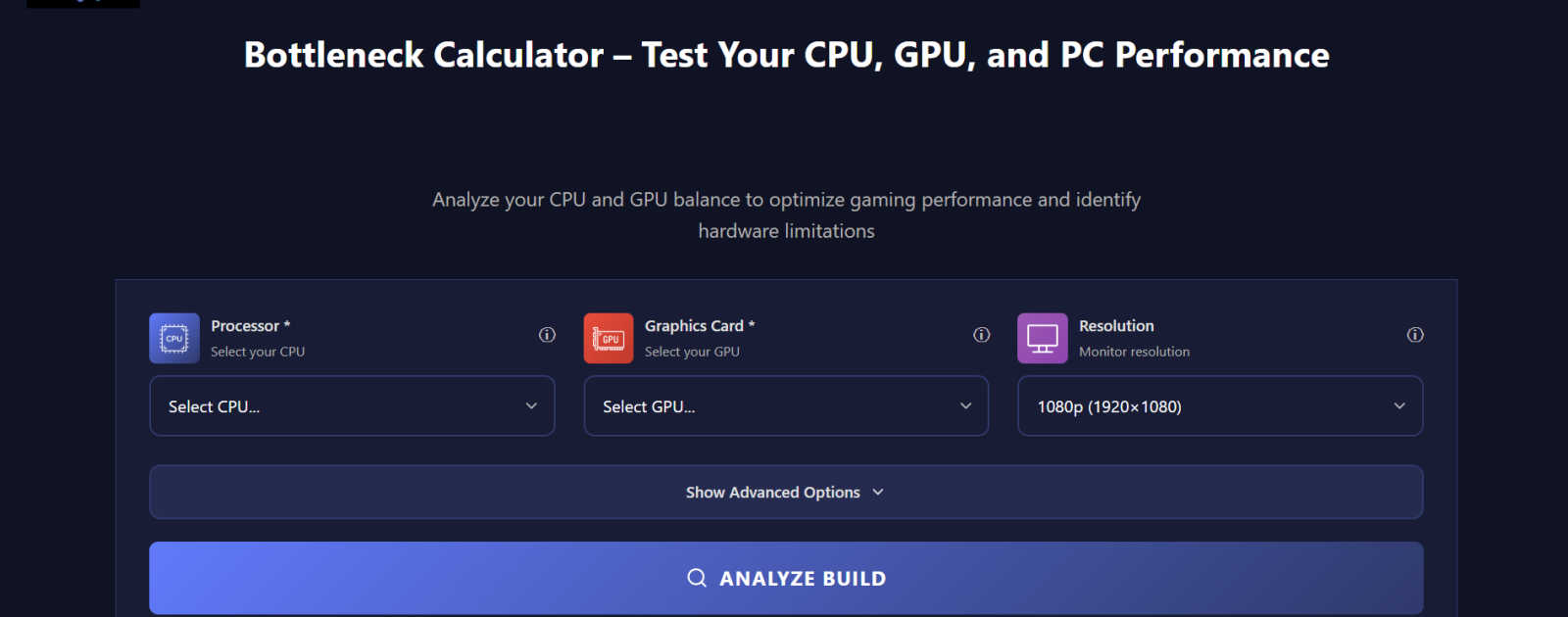Open the Select GPU dropdown
Screen dimensions: 1568x617
[785, 405]
